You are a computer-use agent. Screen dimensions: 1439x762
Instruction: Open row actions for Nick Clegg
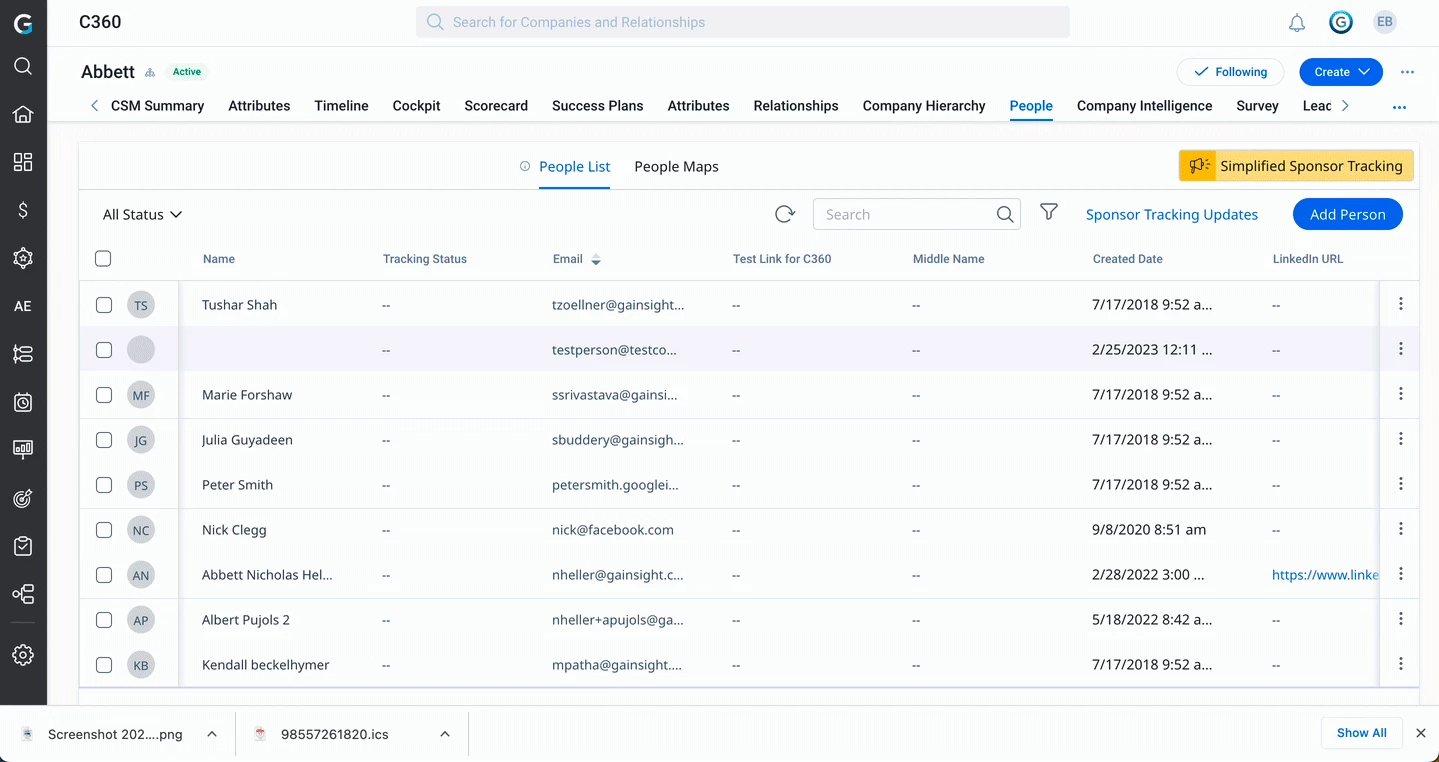(x=1401, y=529)
